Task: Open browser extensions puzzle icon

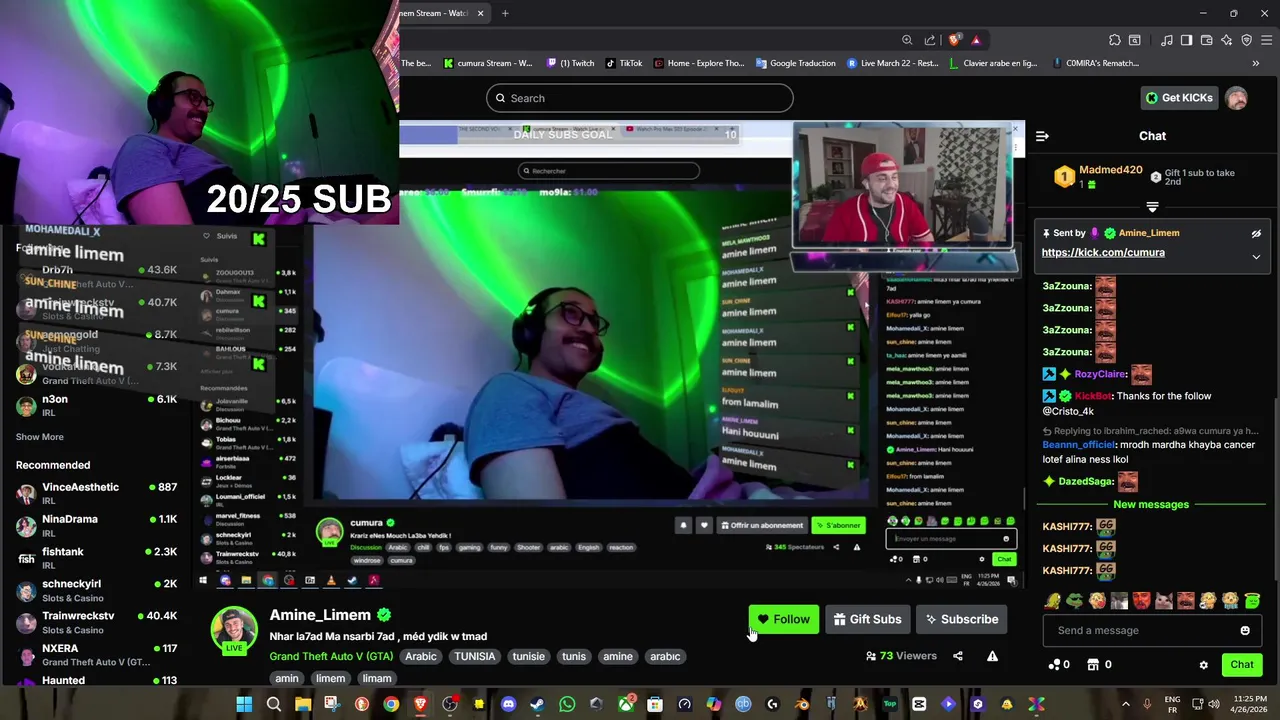Action: click(1115, 40)
